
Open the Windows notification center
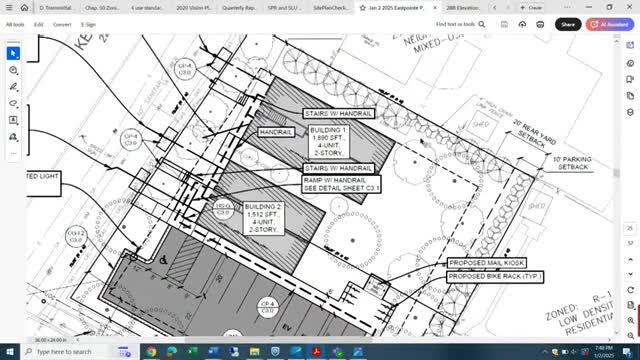click(627, 351)
